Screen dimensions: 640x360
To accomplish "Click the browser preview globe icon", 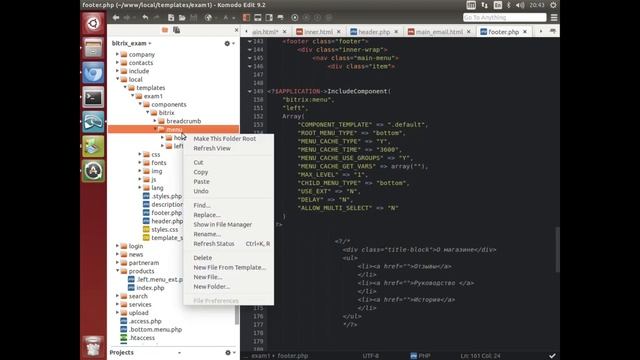I will (x=209, y=18).
